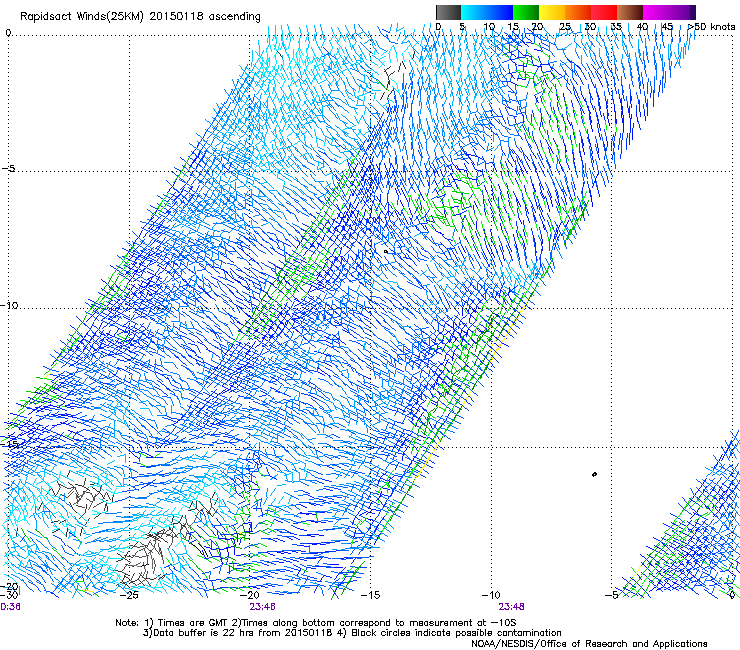This screenshot has height=650, width=740.
Task: Click the '-15' latitude label on the left axis
Action: (9, 443)
